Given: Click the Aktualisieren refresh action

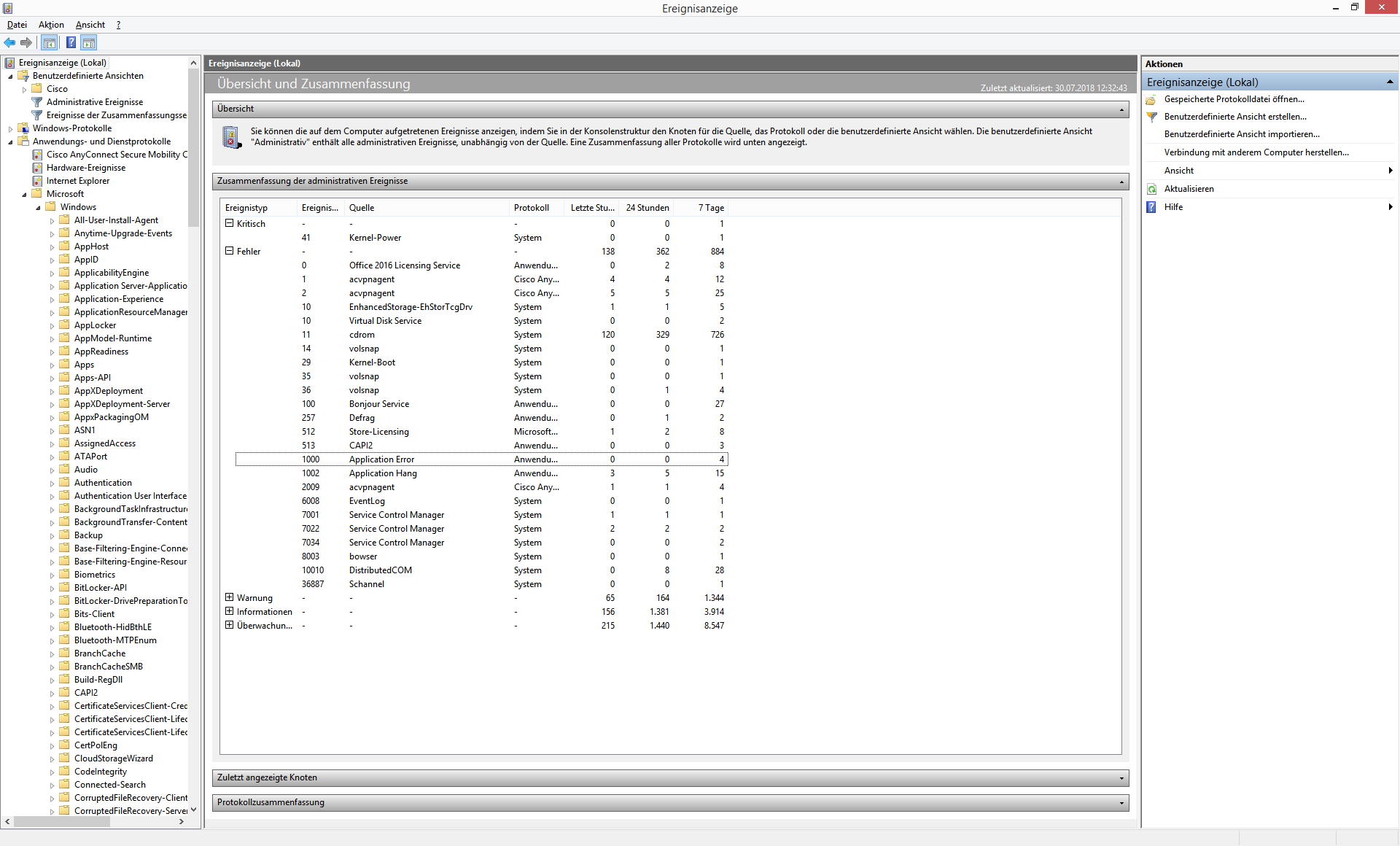Looking at the screenshot, I should click(1189, 189).
